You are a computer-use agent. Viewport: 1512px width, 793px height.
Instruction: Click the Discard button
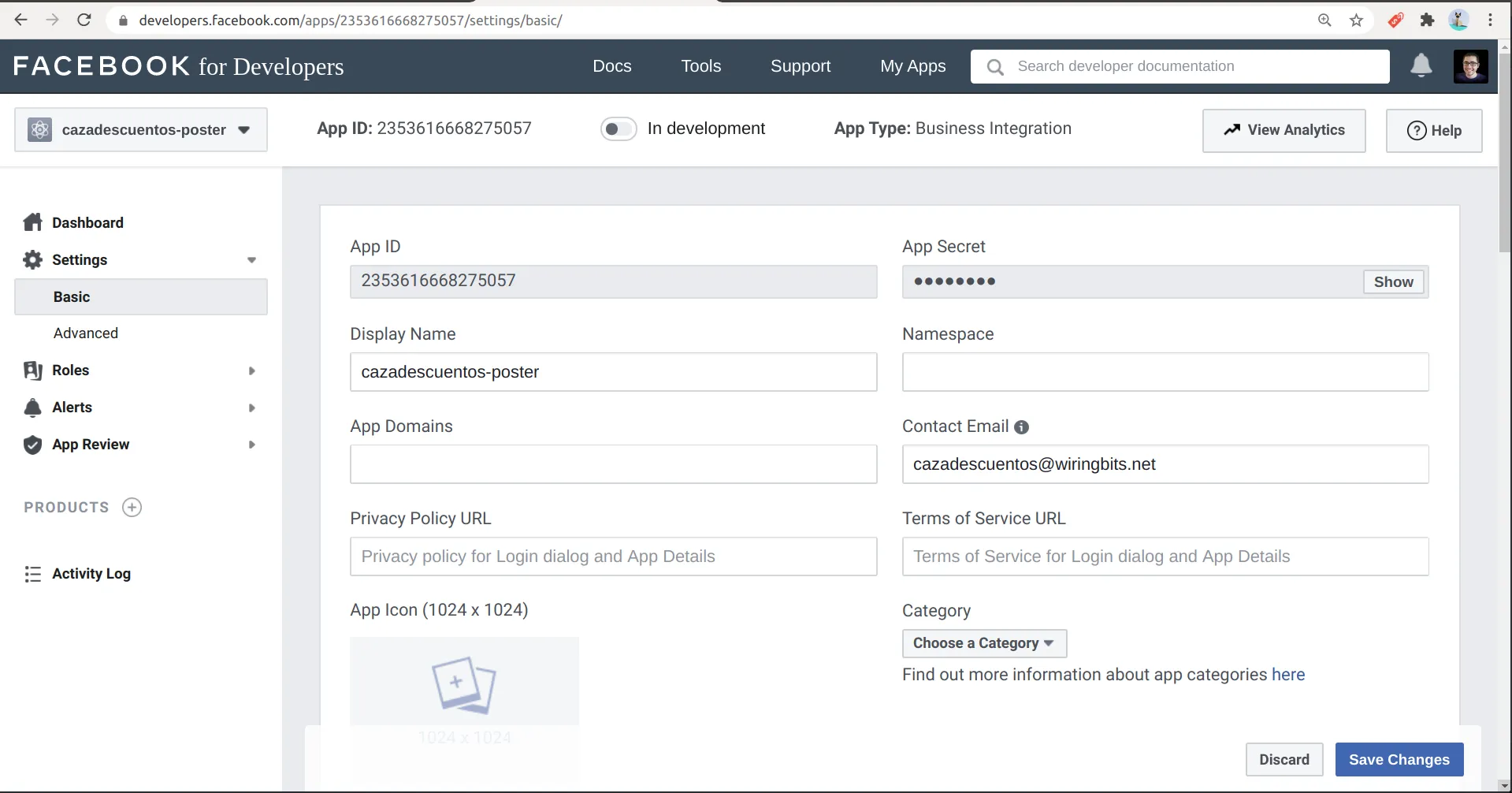[x=1284, y=759]
